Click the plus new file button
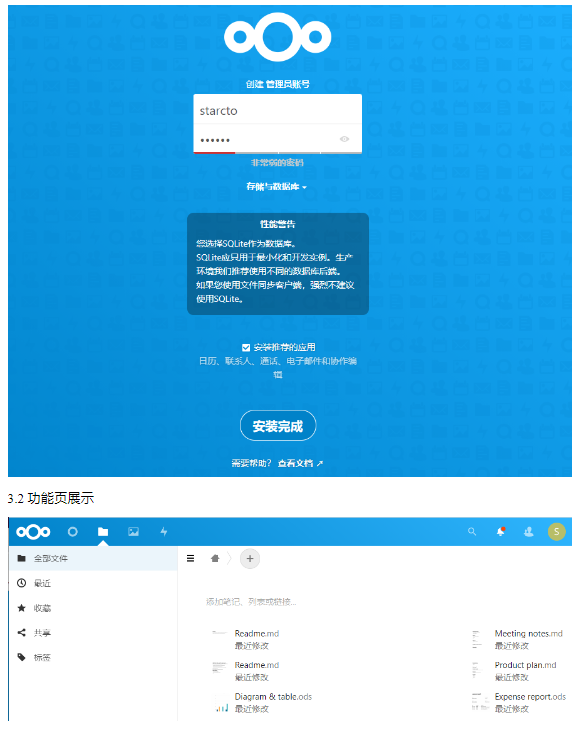The image size is (575, 732). point(250,559)
